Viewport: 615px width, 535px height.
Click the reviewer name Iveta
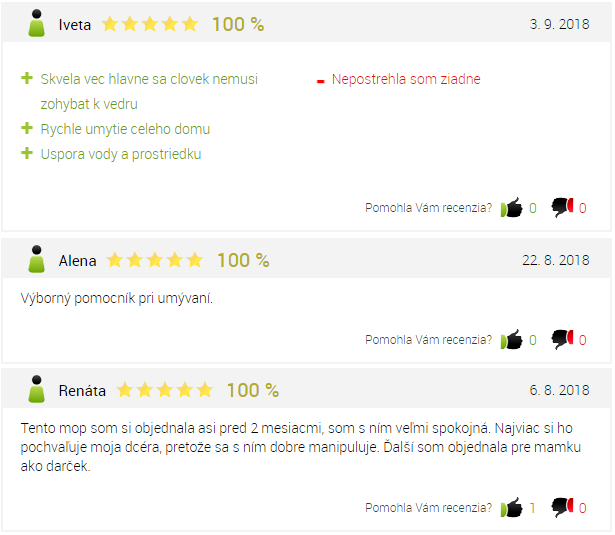(x=75, y=25)
